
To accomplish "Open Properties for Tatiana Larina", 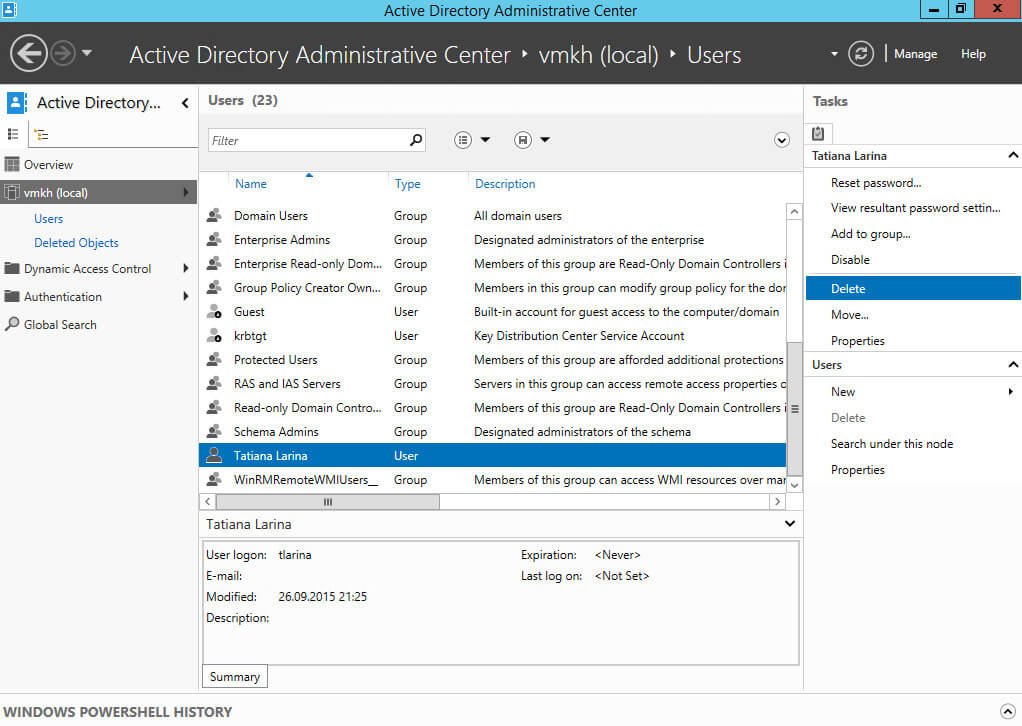I will click(x=857, y=341).
